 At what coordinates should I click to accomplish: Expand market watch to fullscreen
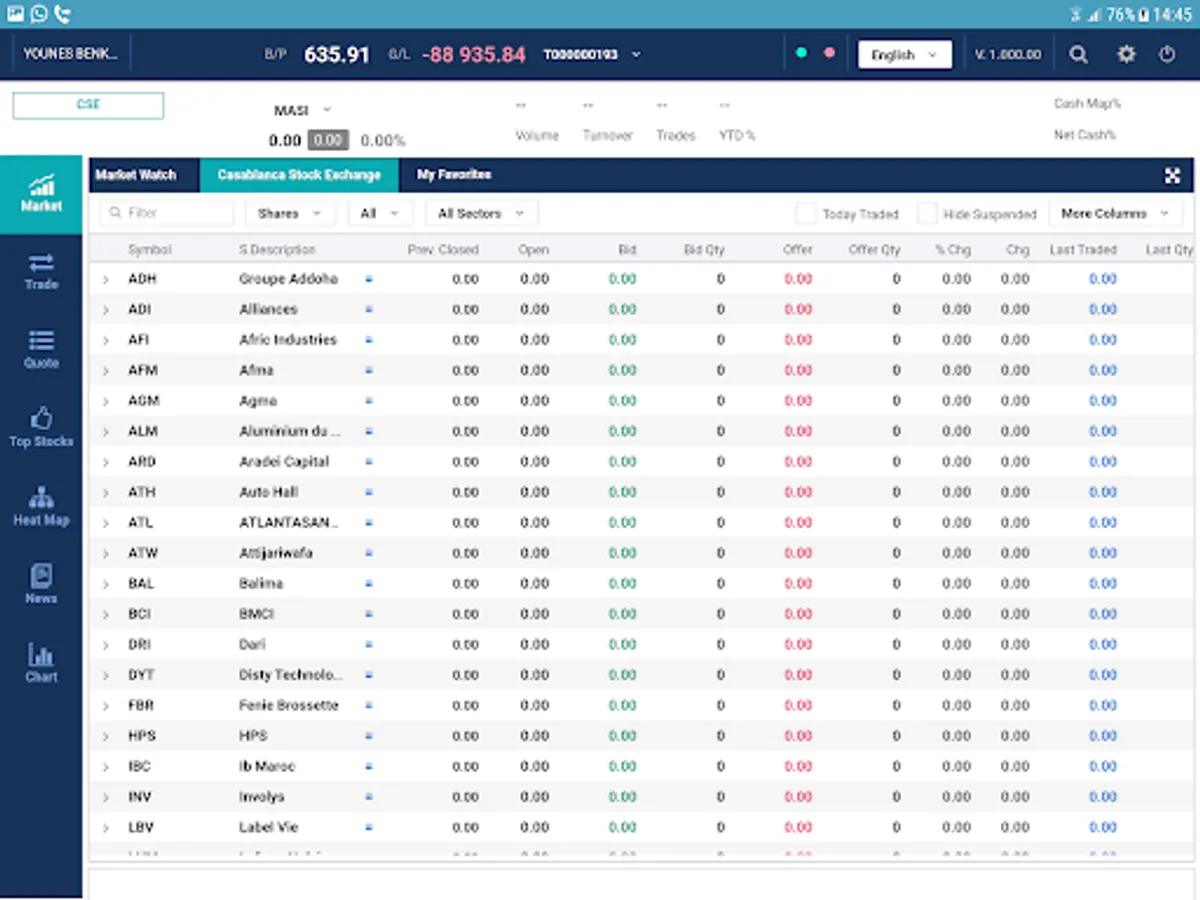[1173, 176]
